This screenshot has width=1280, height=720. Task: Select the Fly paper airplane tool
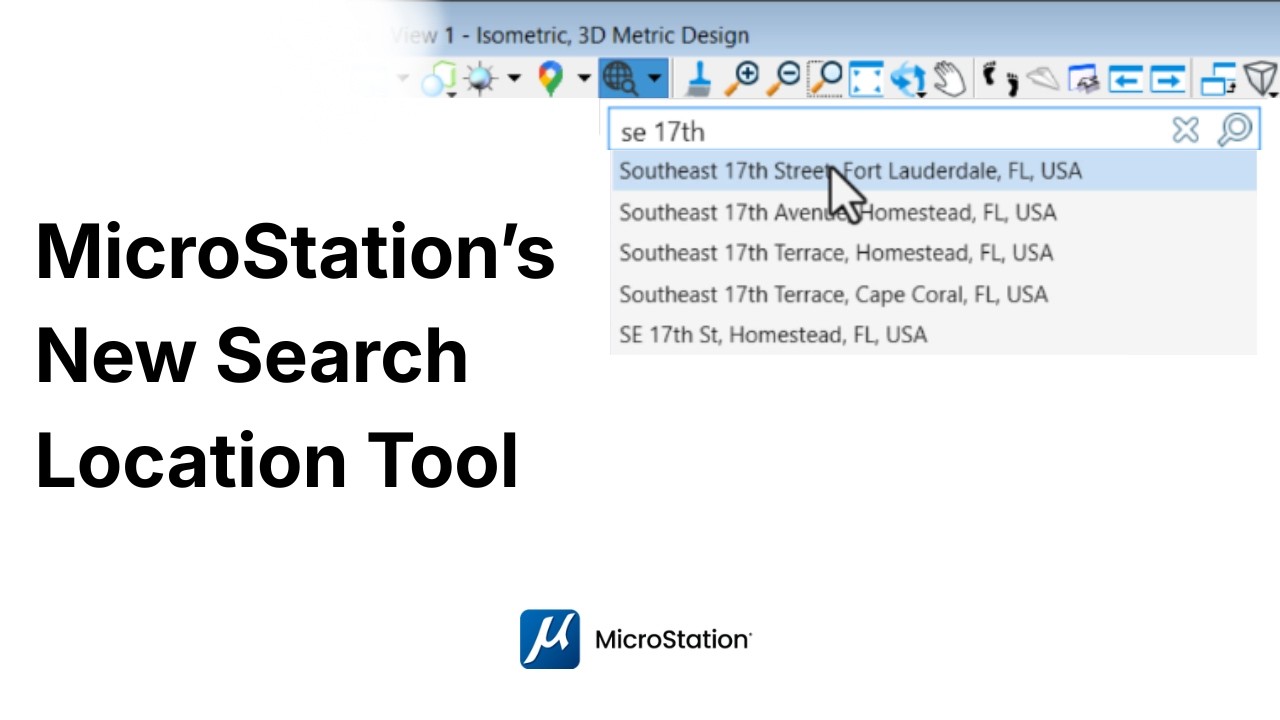click(1043, 79)
